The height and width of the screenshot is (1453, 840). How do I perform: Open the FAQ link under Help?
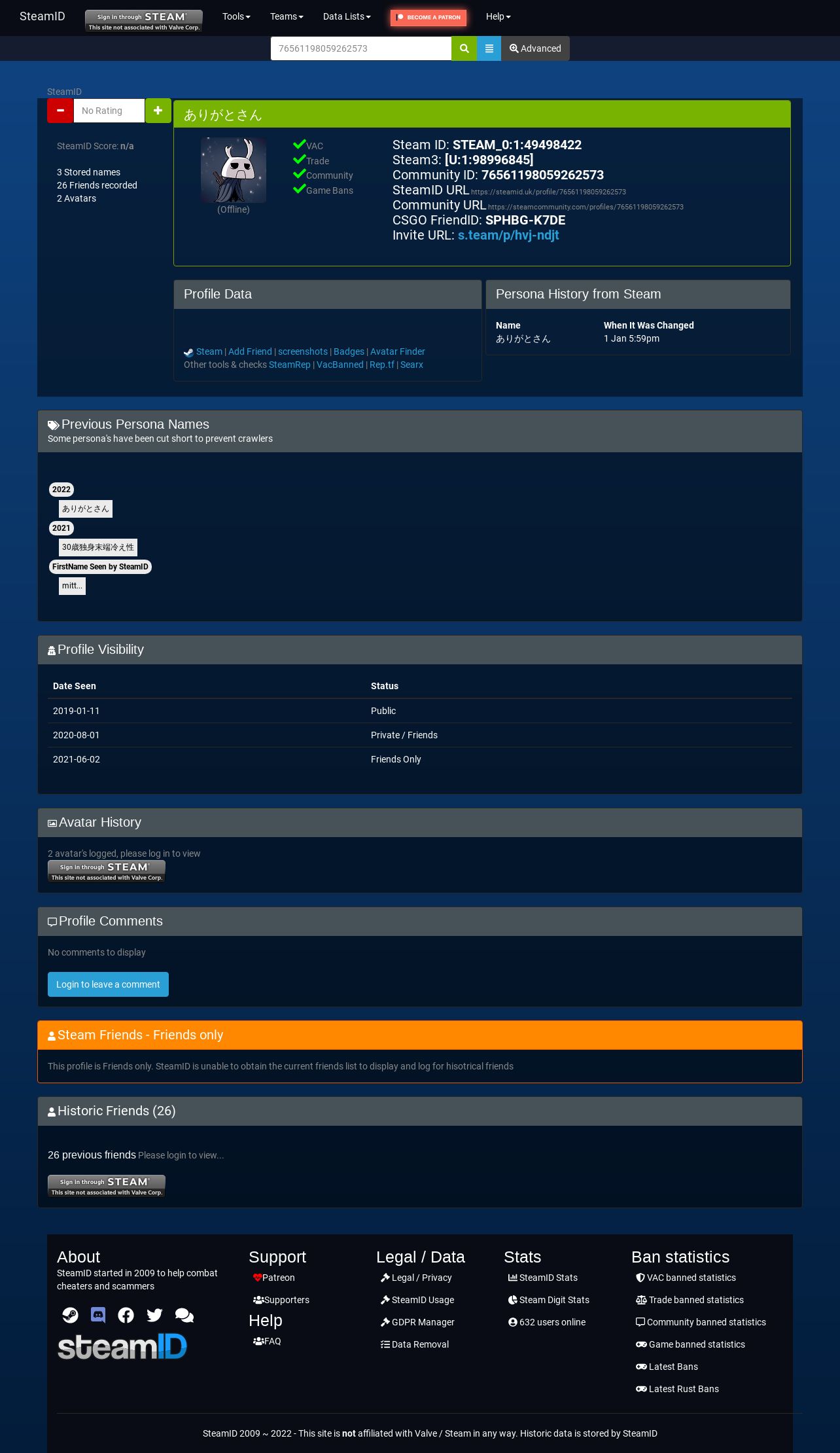267,1341
